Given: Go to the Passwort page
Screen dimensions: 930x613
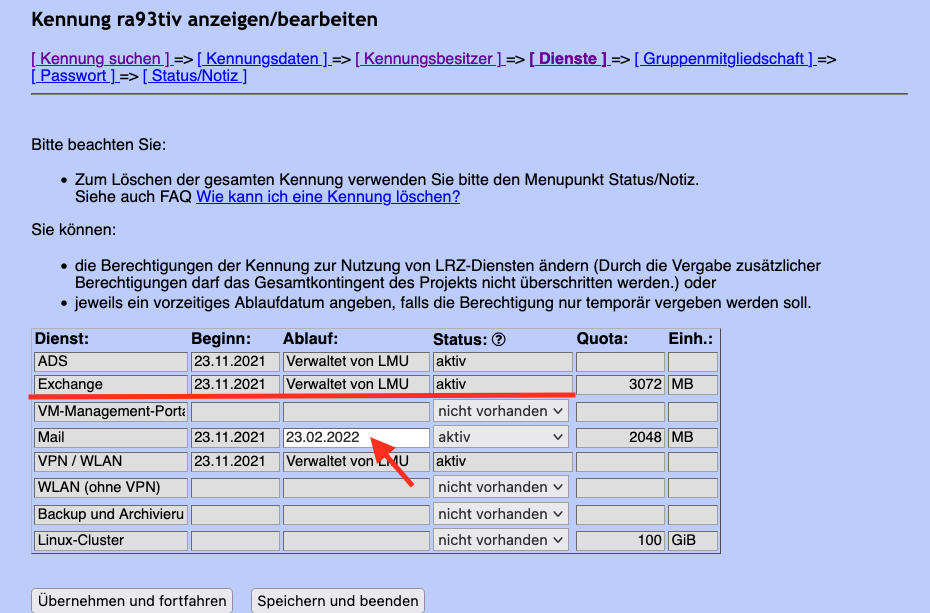Looking at the screenshot, I should coord(74,76).
